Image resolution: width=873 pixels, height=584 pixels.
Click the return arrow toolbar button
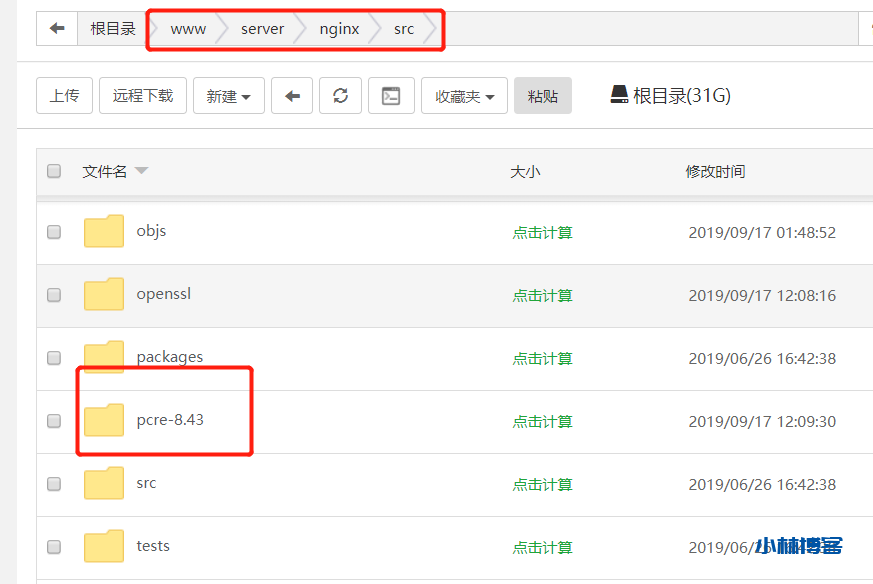pyautogui.click(x=292, y=96)
